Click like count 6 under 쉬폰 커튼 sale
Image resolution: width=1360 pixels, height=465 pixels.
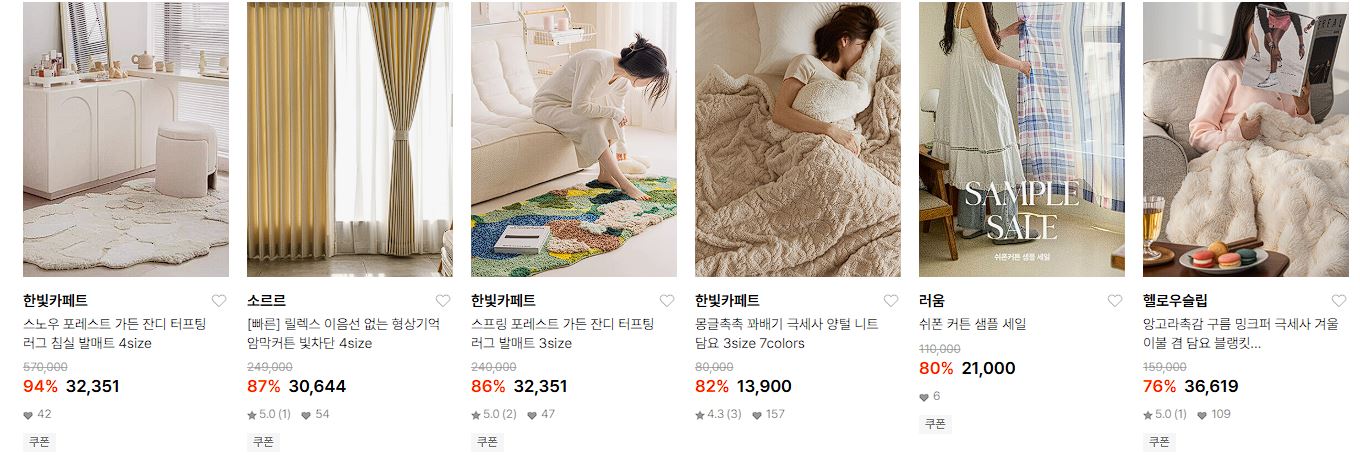click(x=930, y=396)
